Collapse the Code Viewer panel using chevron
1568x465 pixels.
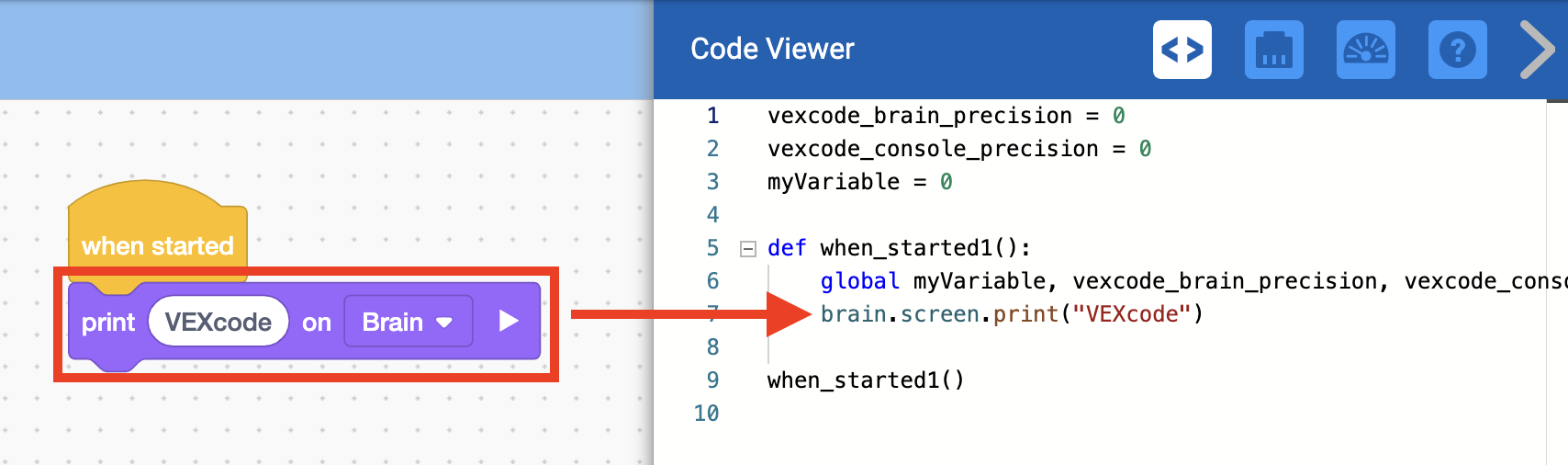1536,50
